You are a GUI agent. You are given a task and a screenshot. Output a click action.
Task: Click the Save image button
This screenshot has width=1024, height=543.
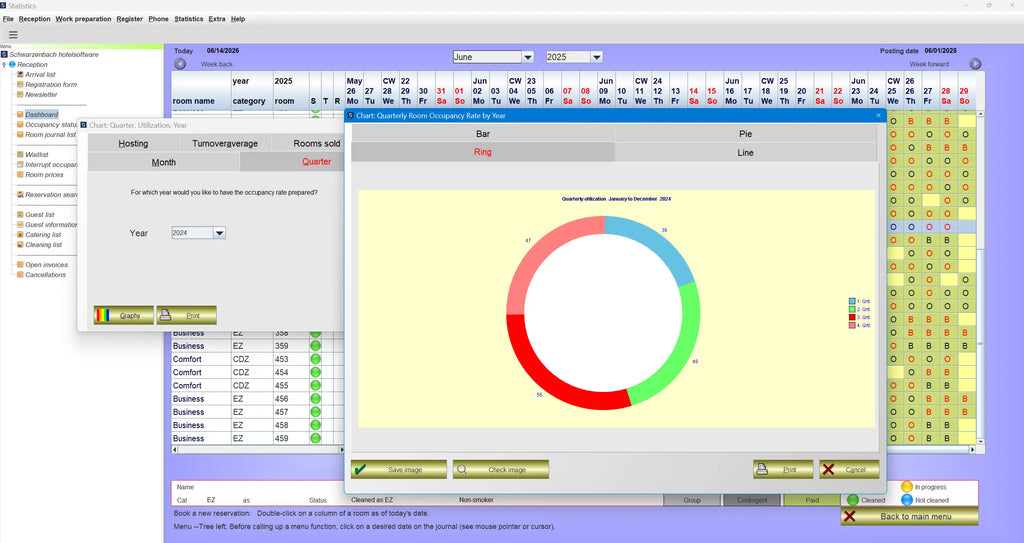click(x=398, y=469)
